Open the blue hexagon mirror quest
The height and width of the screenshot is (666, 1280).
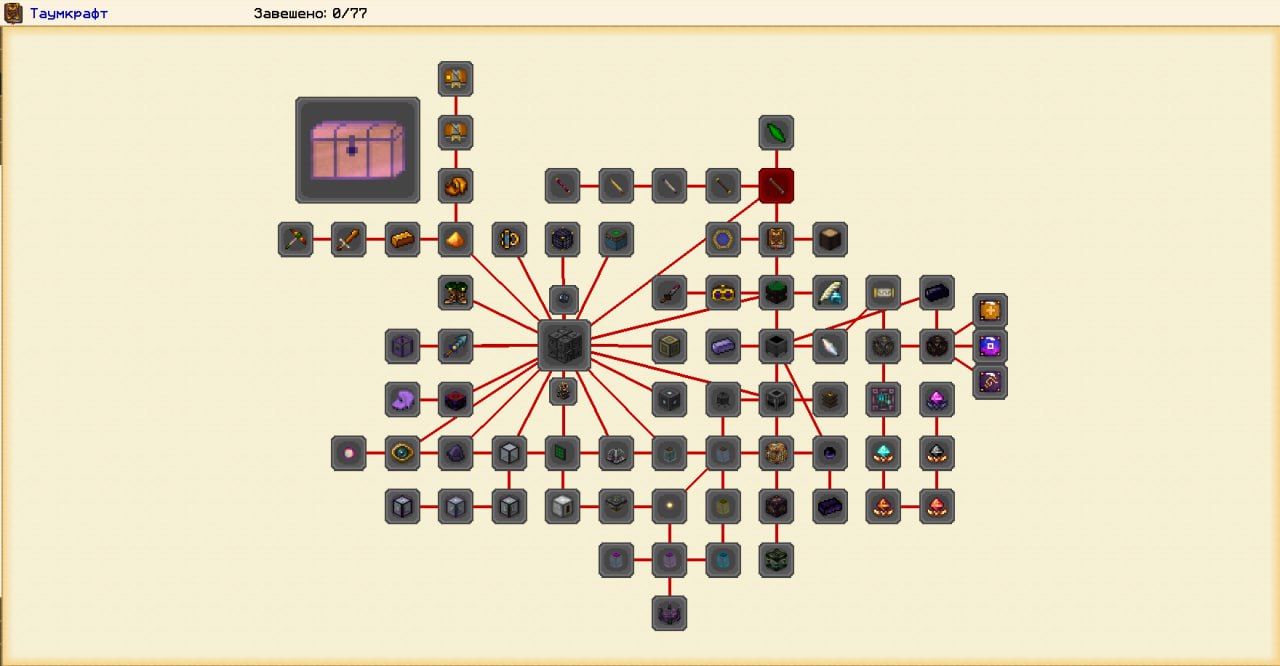click(x=990, y=346)
